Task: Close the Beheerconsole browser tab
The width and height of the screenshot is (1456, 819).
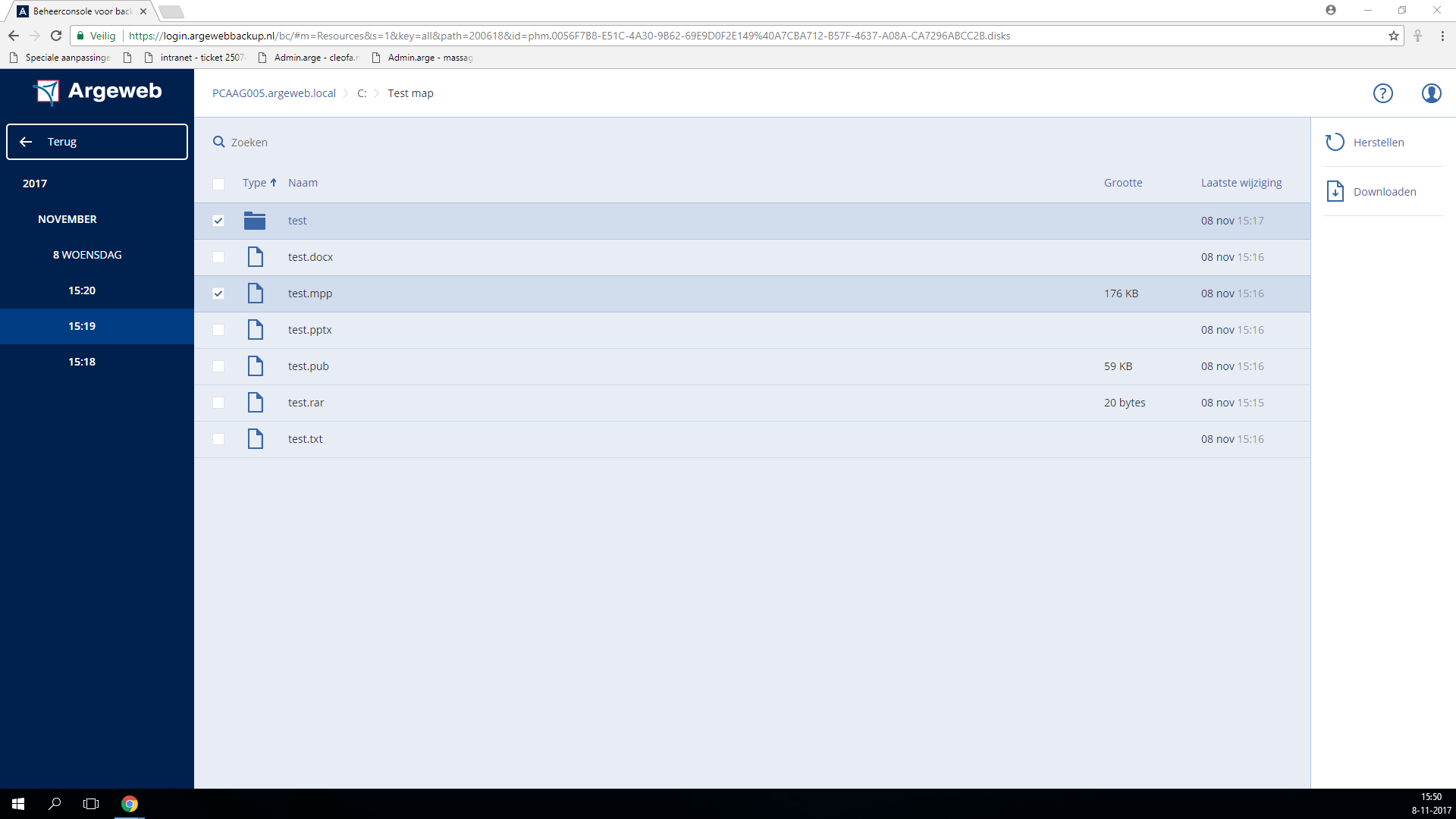Action: point(143,11)
